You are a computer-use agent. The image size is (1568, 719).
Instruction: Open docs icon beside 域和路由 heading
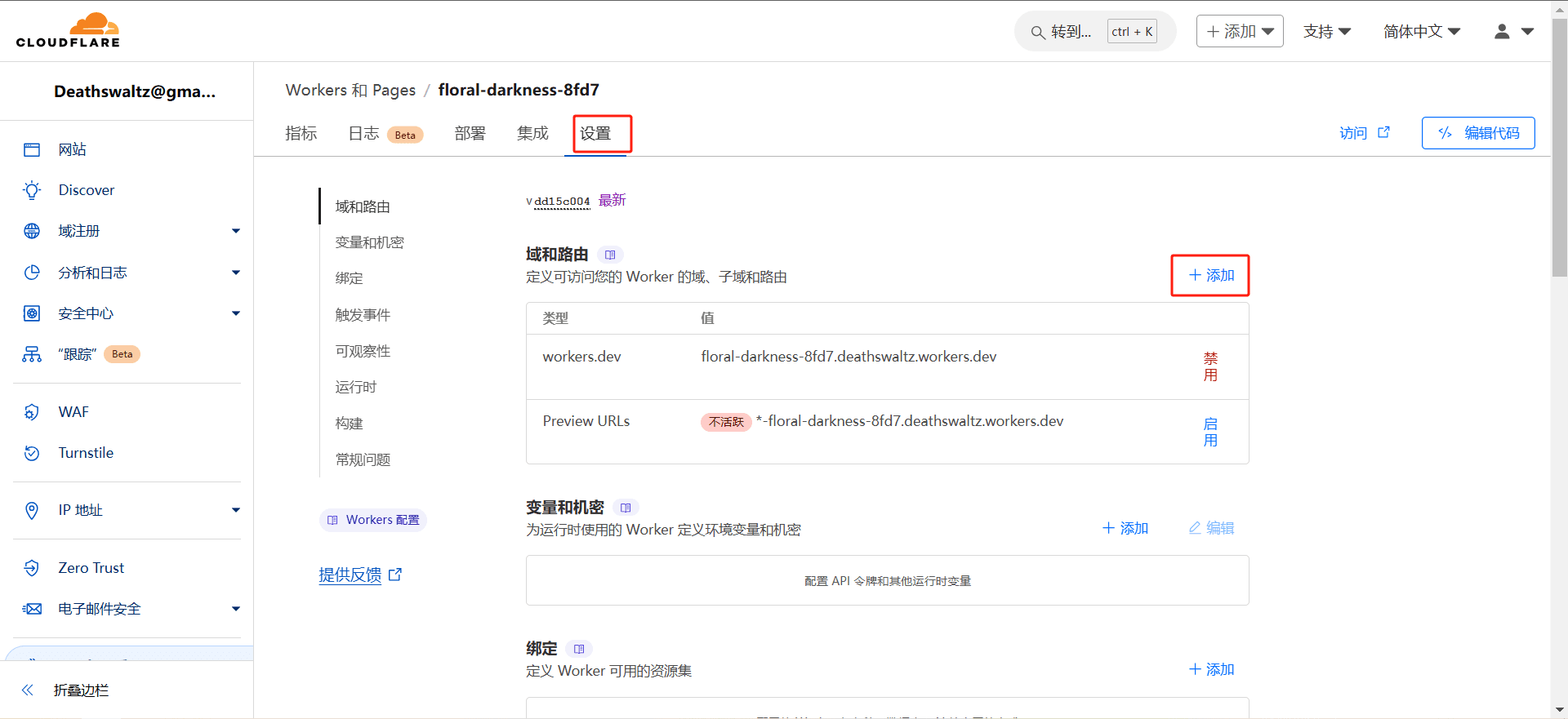tap(610, 255)
